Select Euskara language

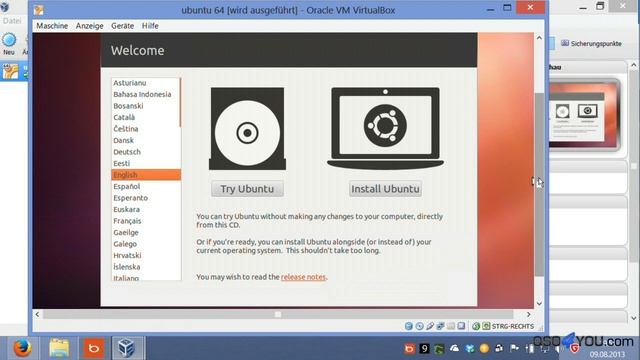click(145, 209)
